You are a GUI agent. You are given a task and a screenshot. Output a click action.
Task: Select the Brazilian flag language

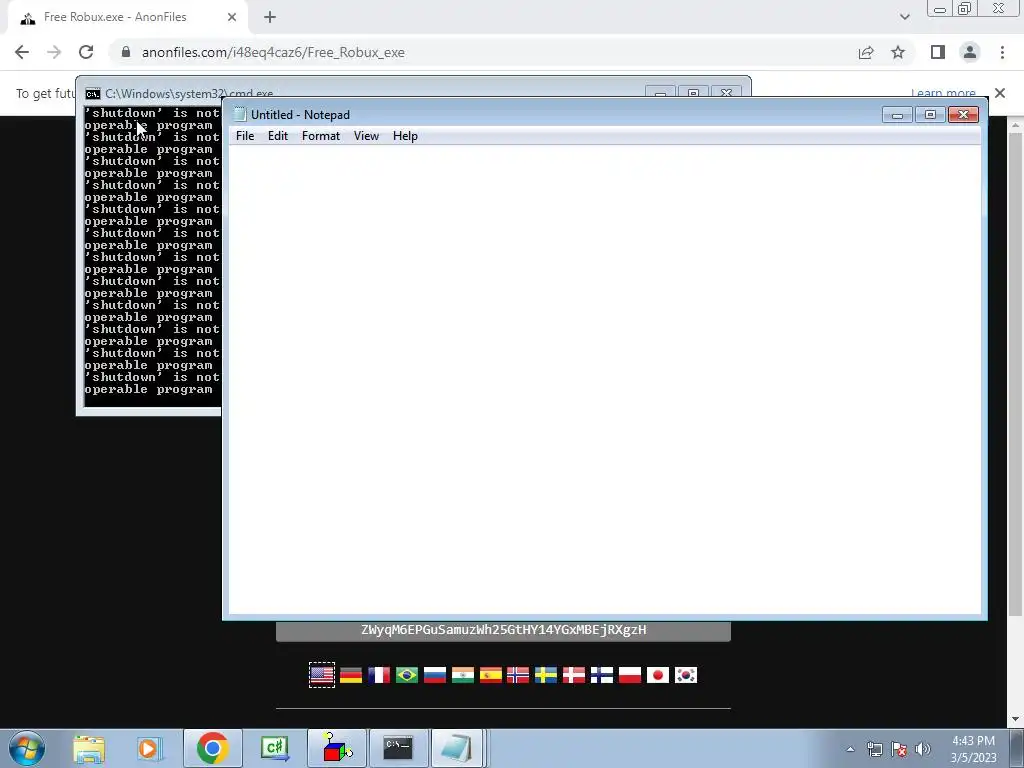pyautogui.click(x=407, y=675)
